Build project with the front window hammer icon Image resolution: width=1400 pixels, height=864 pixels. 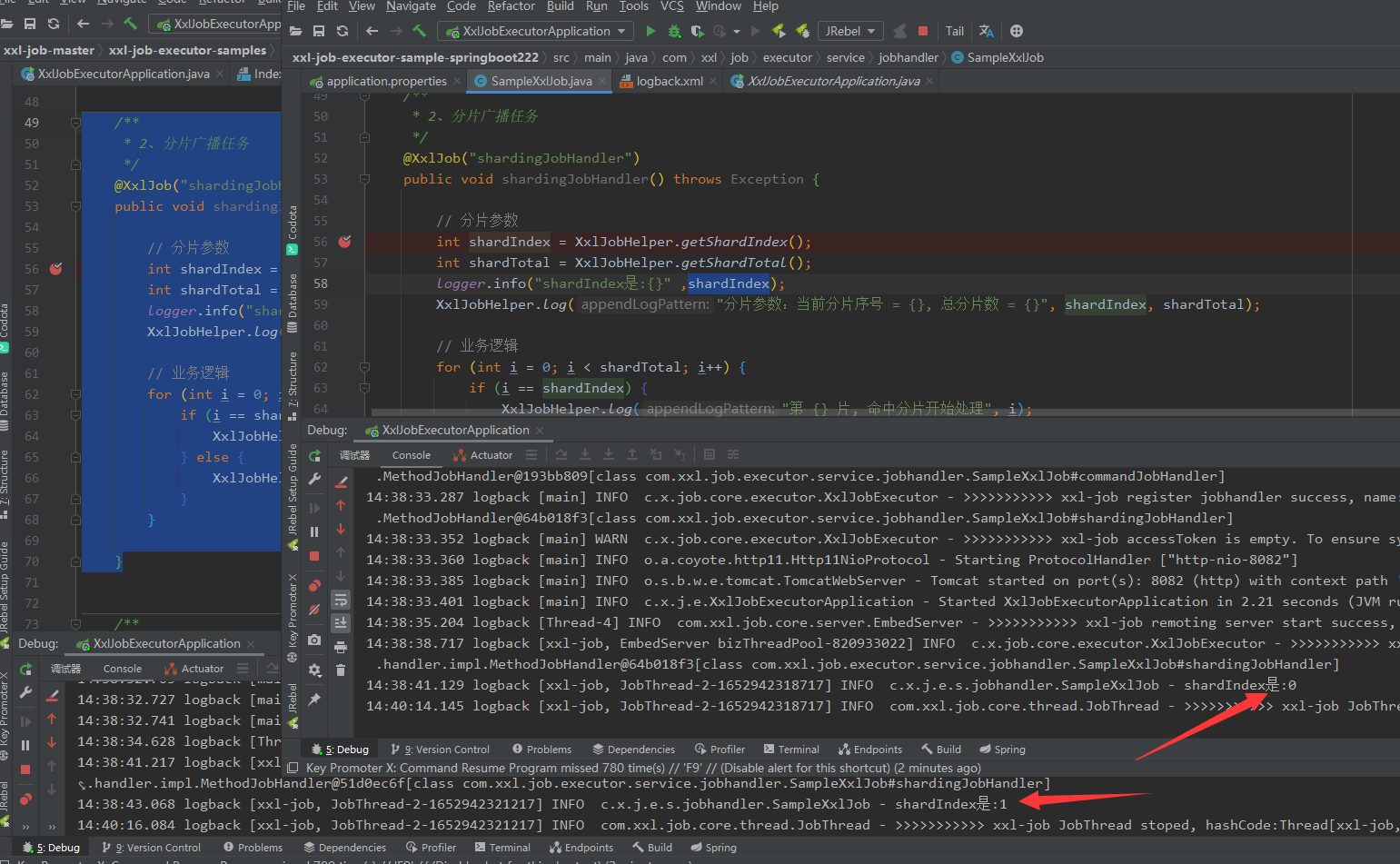419,31
